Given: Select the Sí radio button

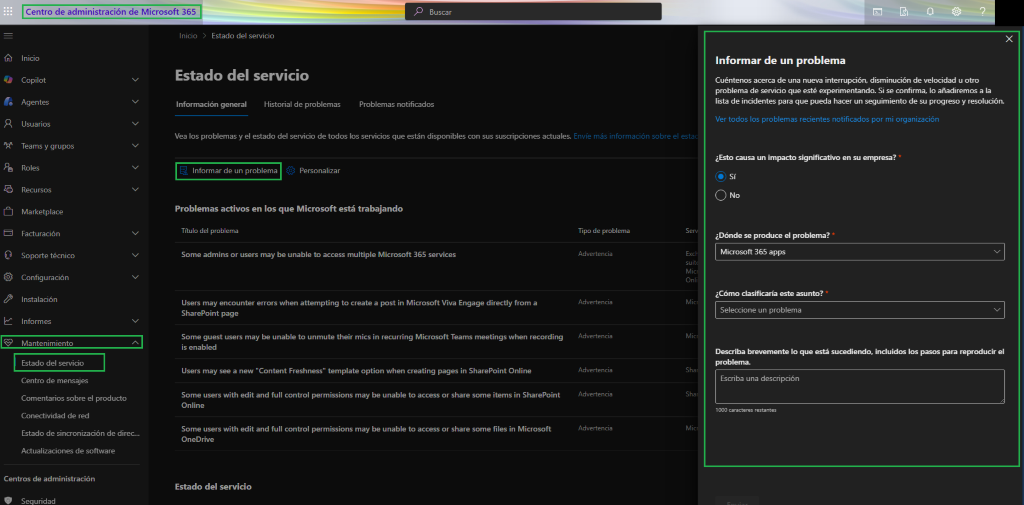Looking at the screenshot, I should [721, 176].
